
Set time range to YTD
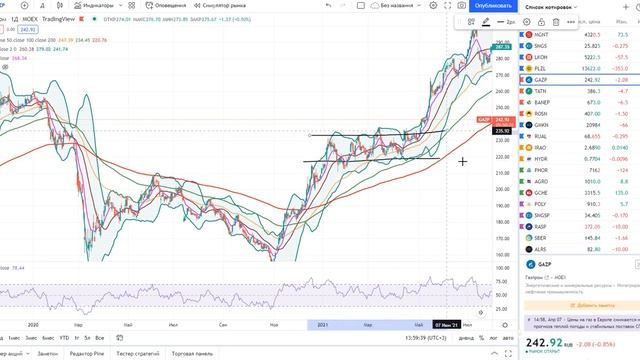(x=64, y=338)
